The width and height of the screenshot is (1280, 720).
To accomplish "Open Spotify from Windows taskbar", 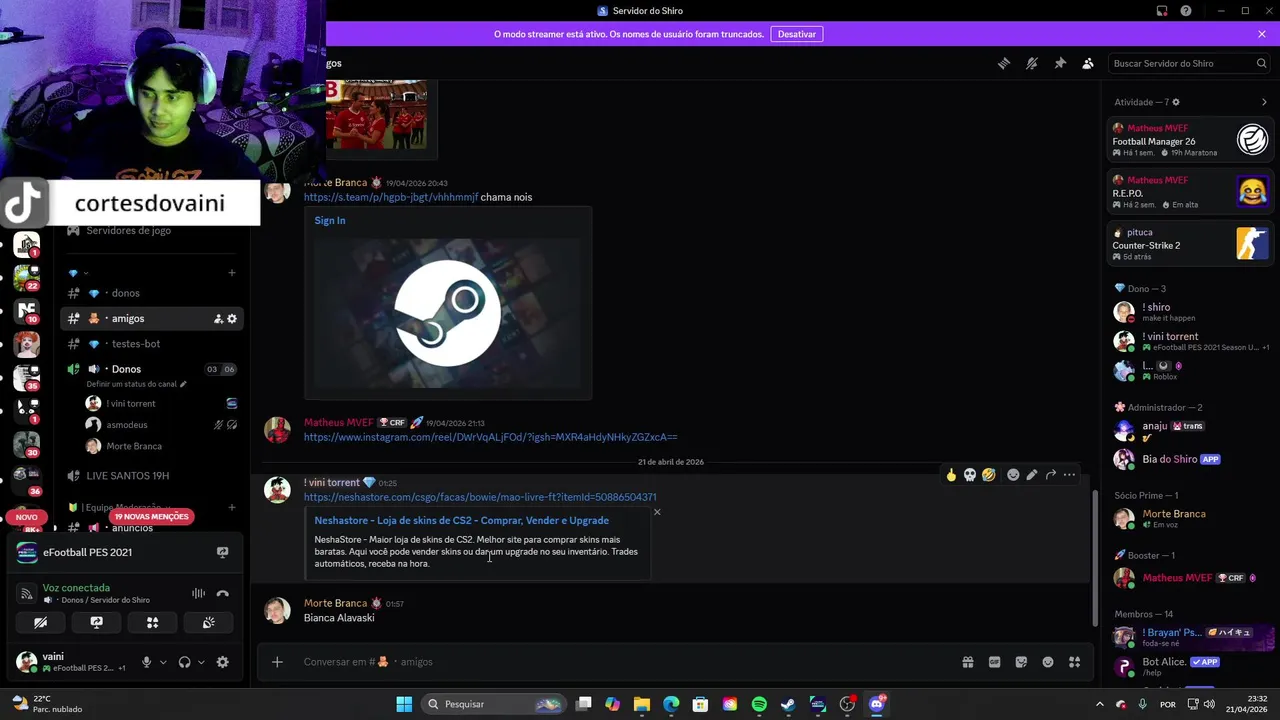I will coord(759,704).
